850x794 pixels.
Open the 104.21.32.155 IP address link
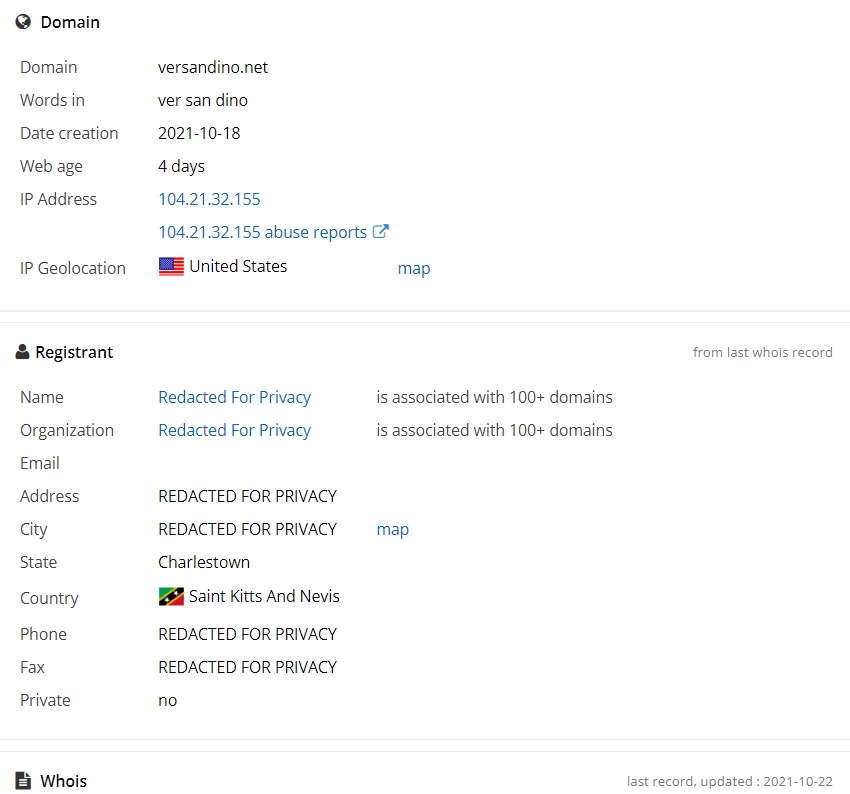tap(209, 199)
